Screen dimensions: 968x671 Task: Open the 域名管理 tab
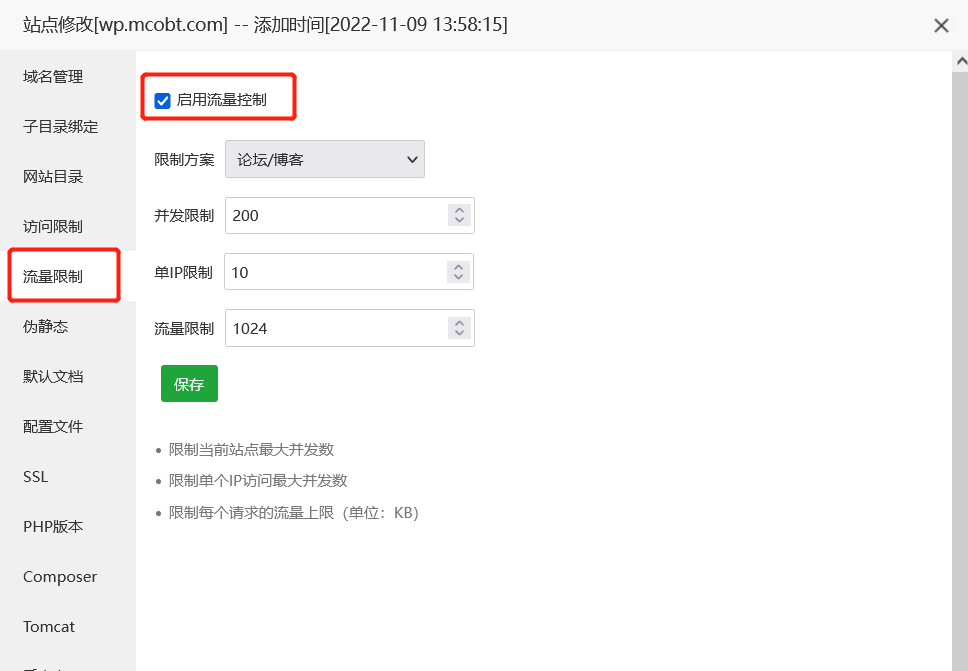pos(54,77)
